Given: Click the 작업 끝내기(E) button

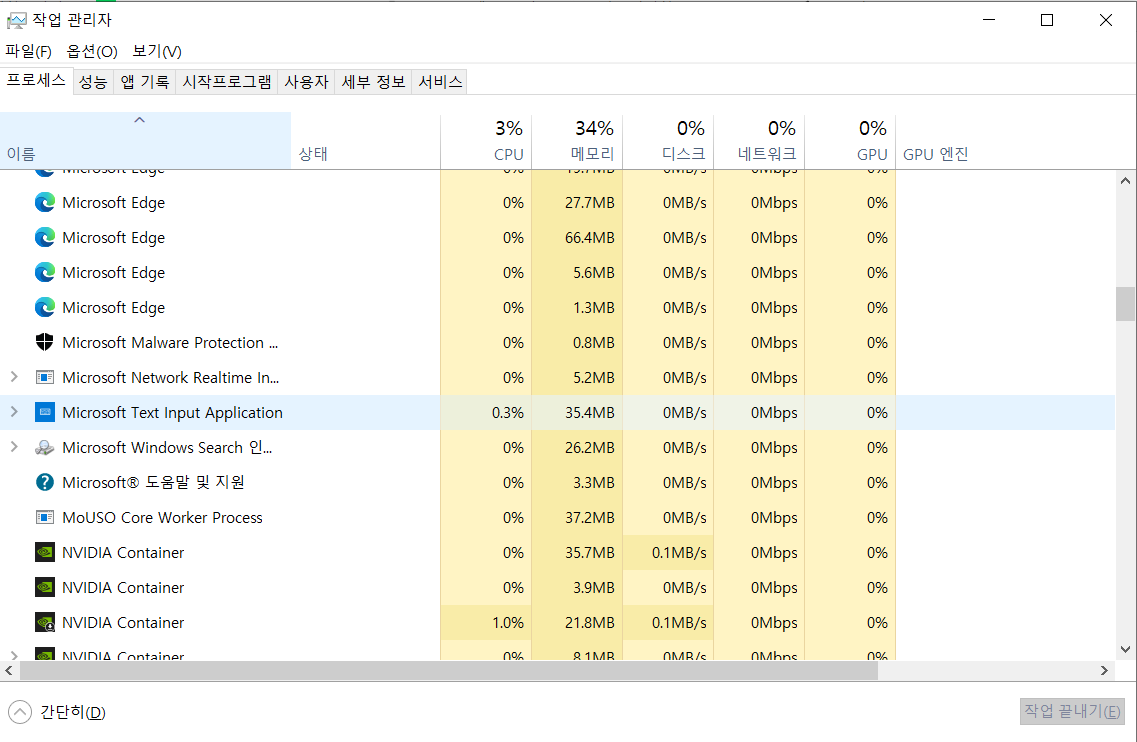Looking at the screenshot, I should point(1072,712).
